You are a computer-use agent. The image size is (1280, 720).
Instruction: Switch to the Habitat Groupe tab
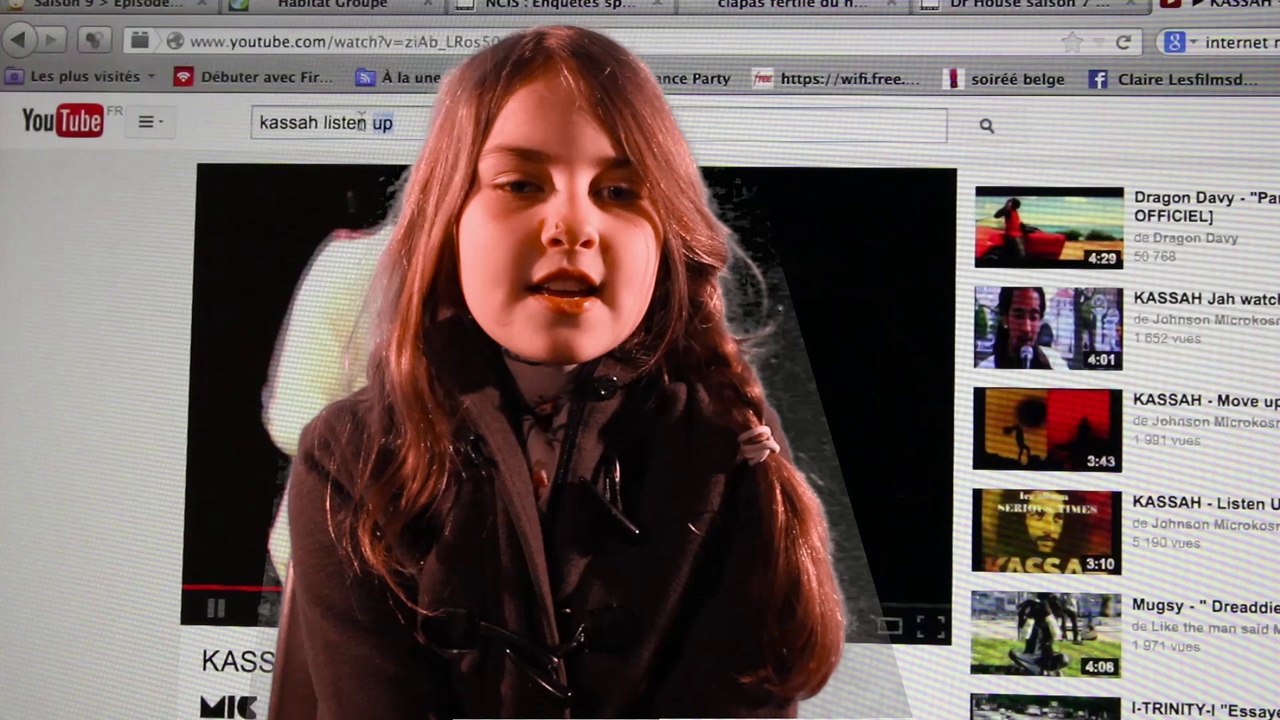pos(332,5)
